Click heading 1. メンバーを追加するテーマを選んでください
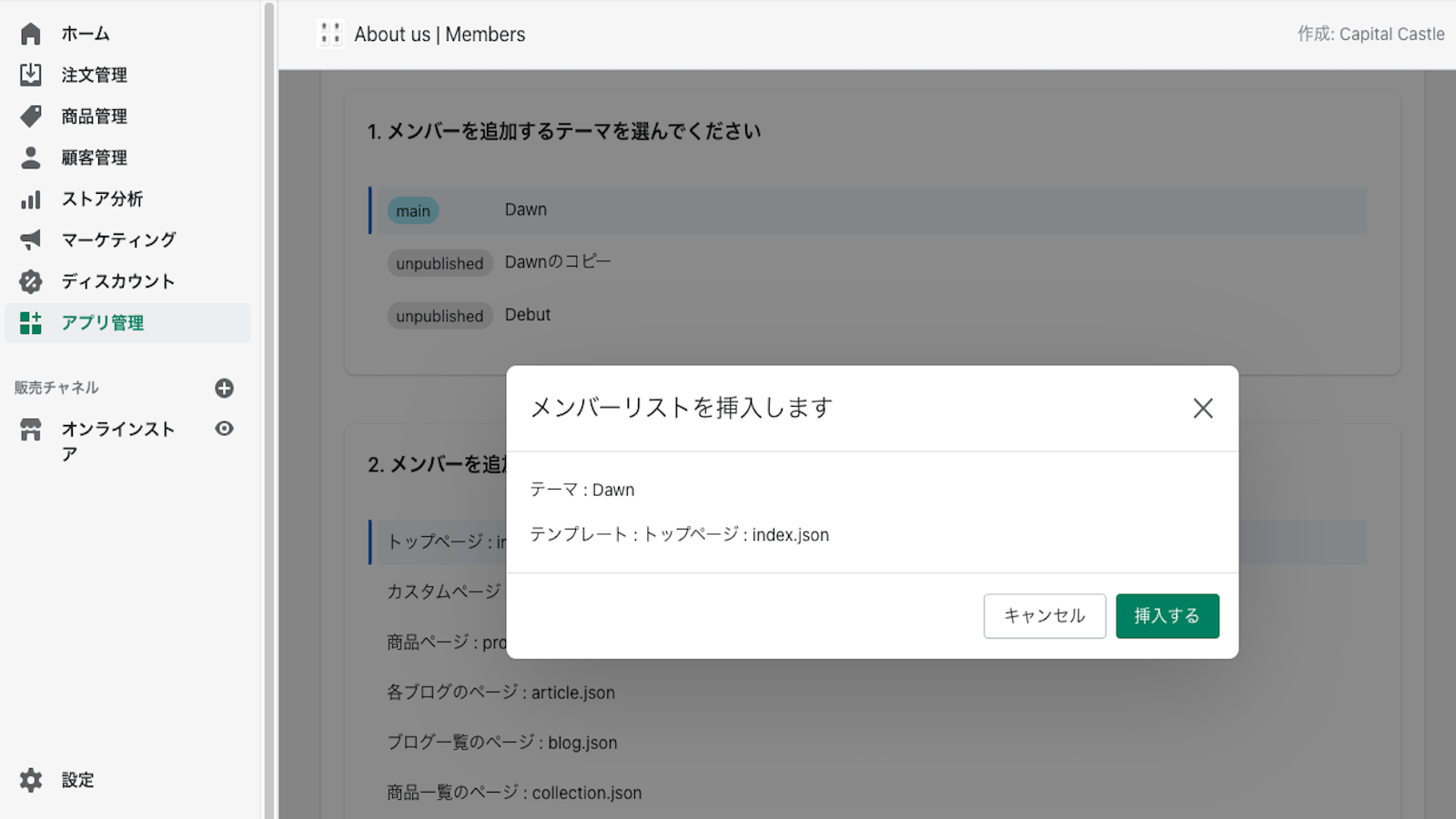The image size is (1456, 819). pyautogui.click(x=564, y=132)
